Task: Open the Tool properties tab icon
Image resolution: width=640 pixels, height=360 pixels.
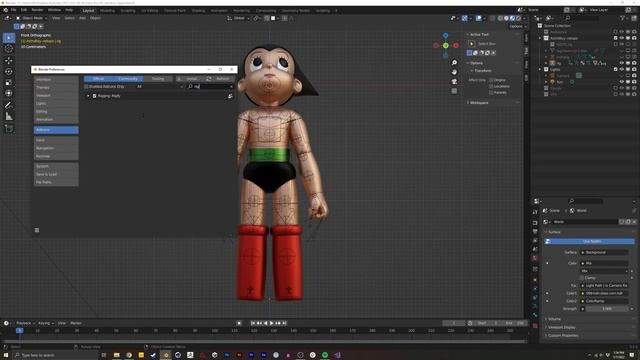Action: [535, 212]
